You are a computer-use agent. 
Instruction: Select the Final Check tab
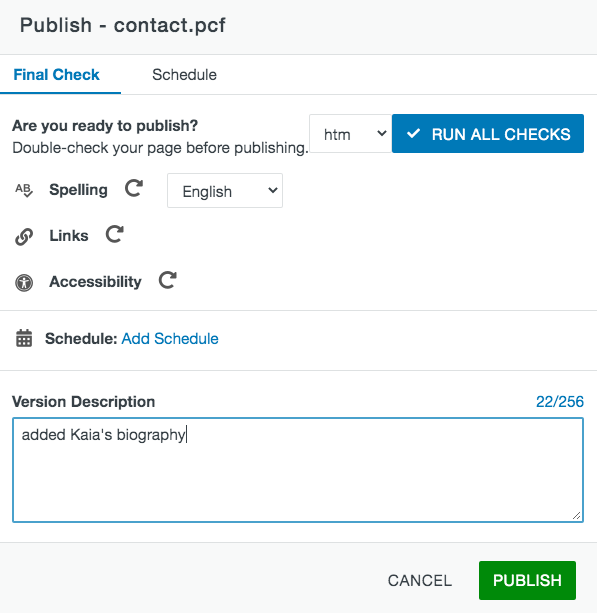click(x=57, y=75)
